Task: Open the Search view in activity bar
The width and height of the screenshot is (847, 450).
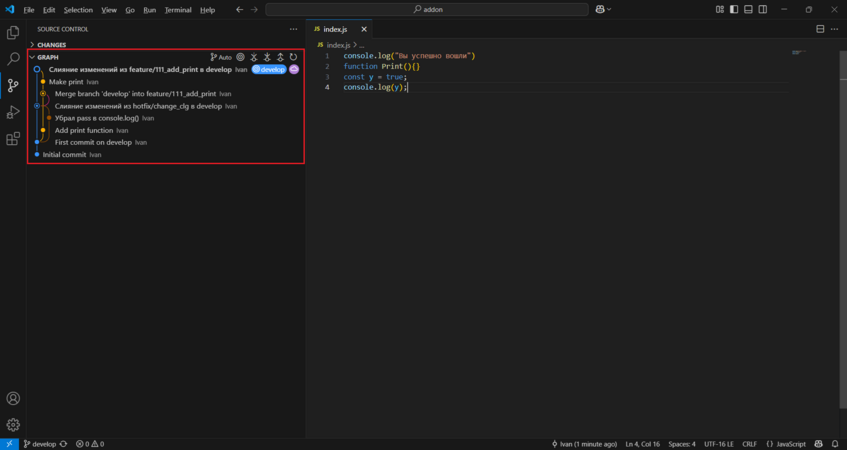Action: pyautogui.click(x=13, y=60)
